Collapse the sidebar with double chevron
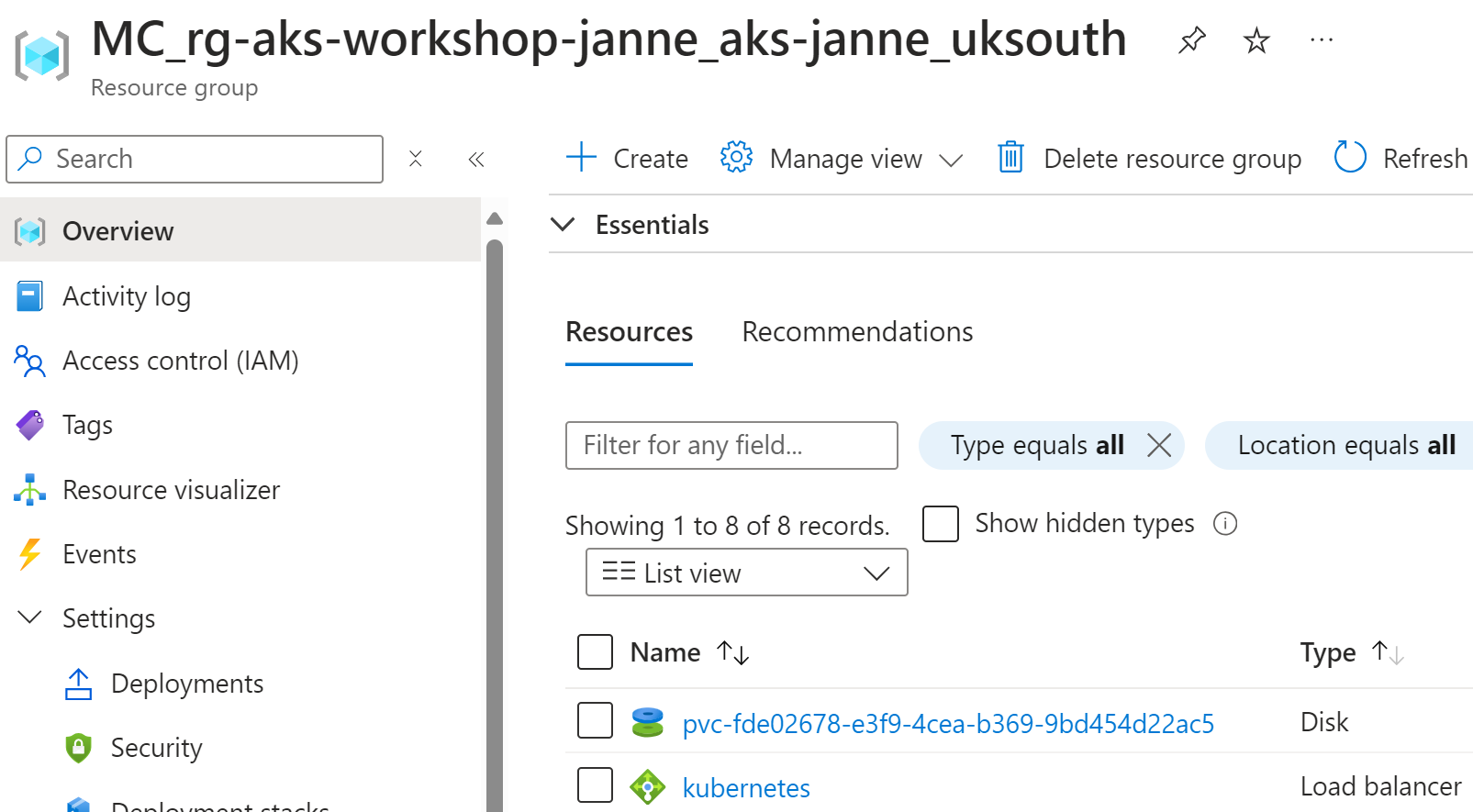Image resolution: width=1473 pixels, height=812 pixels. click(475, 159)
